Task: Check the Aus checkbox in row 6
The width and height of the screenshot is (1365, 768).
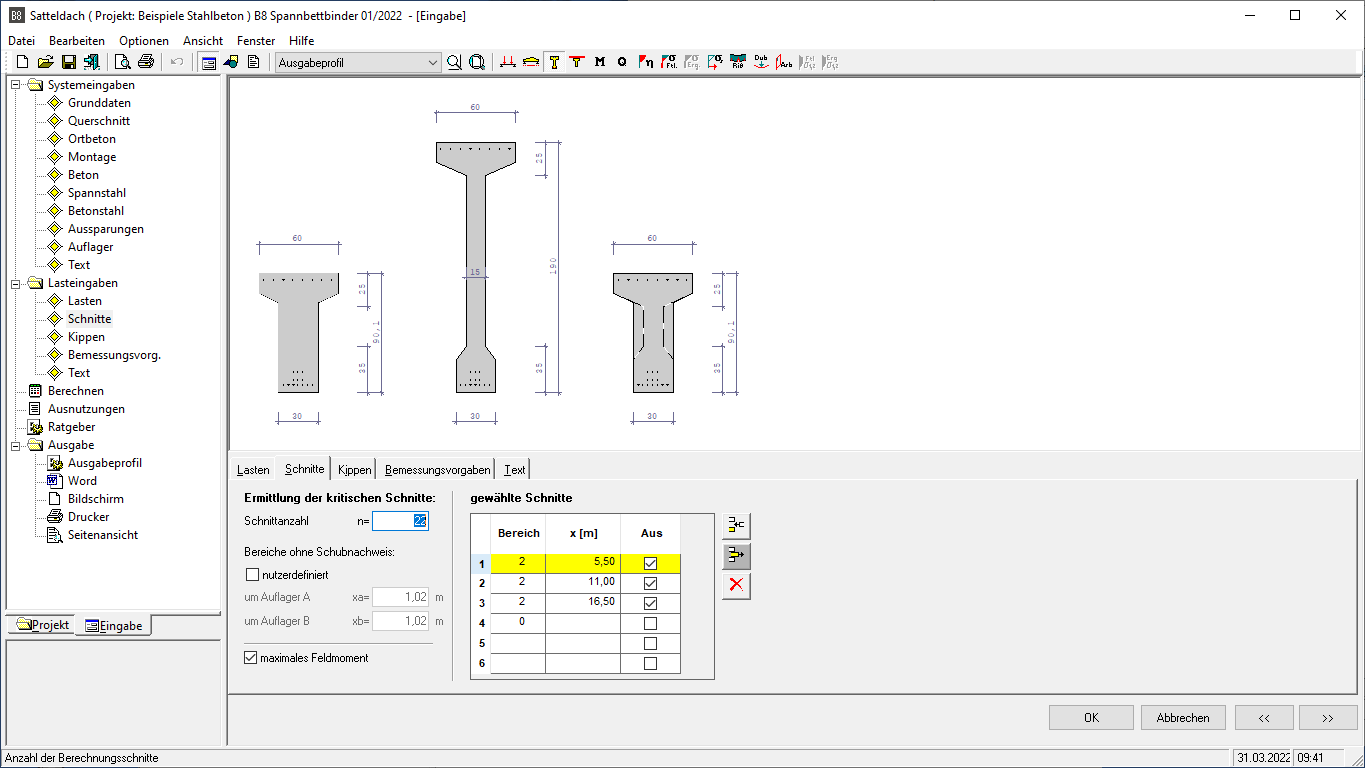Action: (651, 663)
